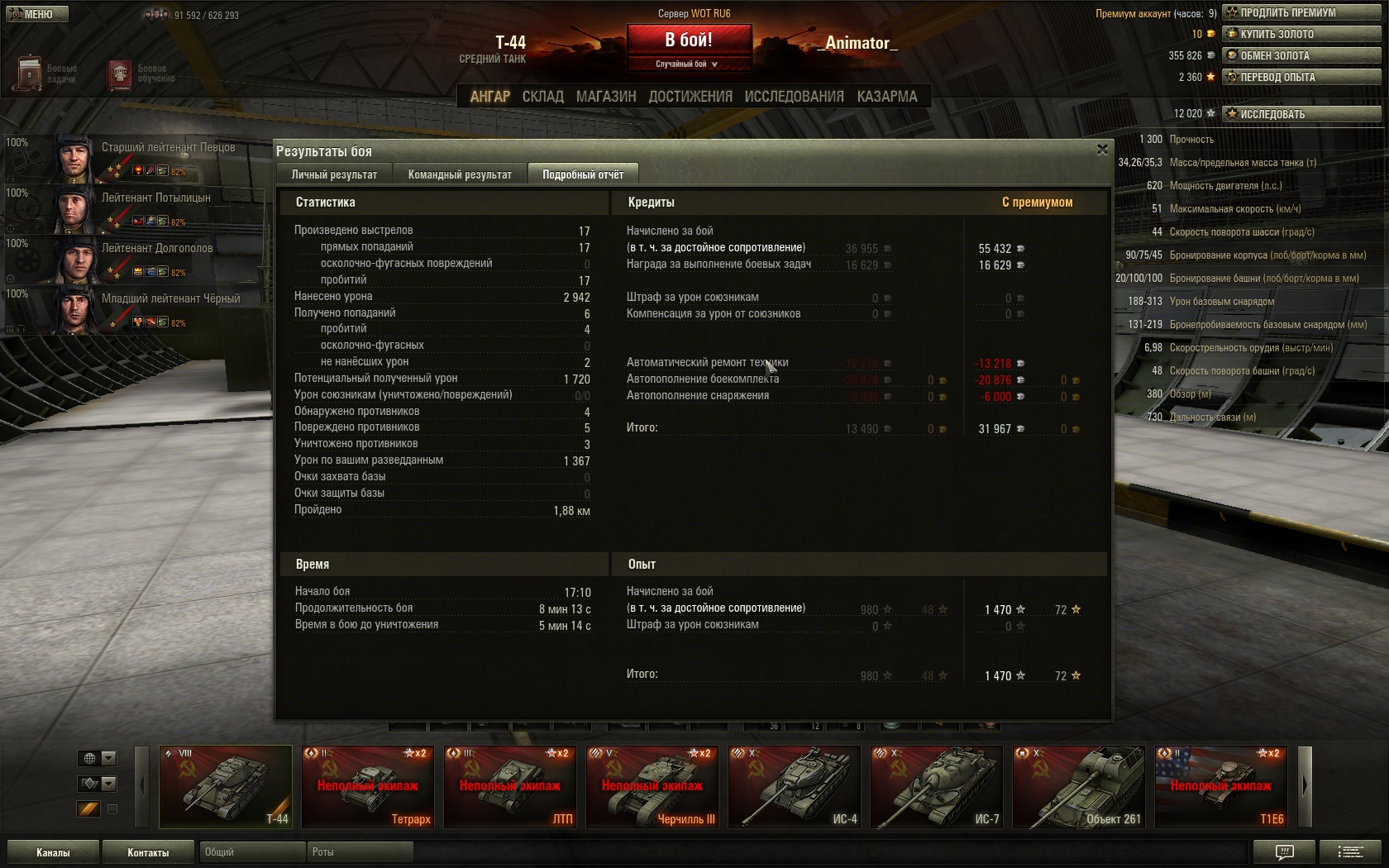Open the Общий chat channel tab
The width and height of the screenshot is (1389, 868).
[252, 852]
